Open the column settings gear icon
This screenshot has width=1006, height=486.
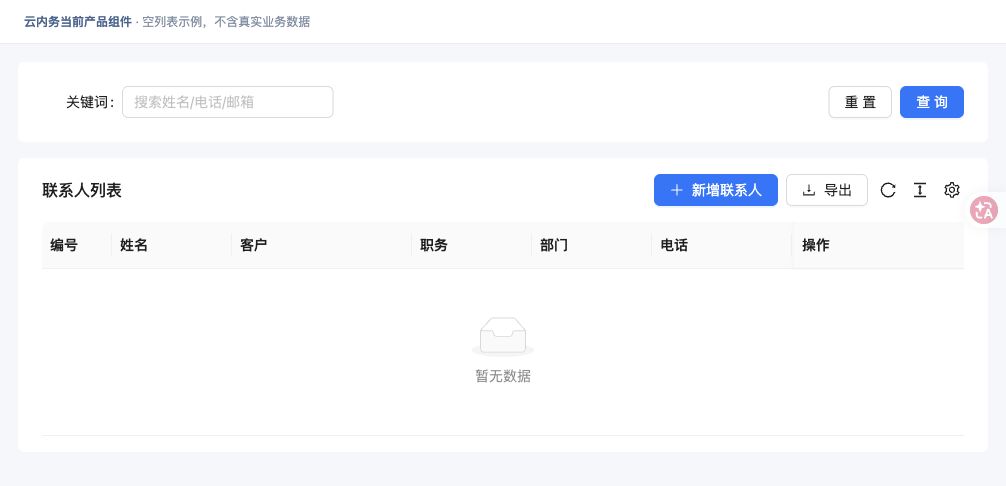tap(951, 190)
